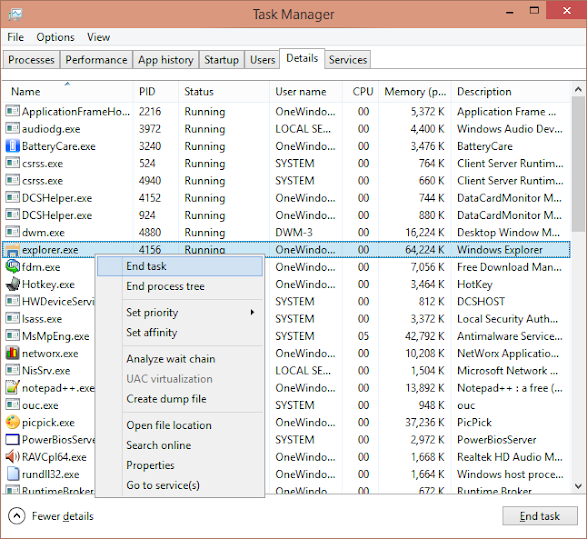This screenshot has height=539, width=587.
Task: Sort by the Memory column header
Action: pos(415,92)
